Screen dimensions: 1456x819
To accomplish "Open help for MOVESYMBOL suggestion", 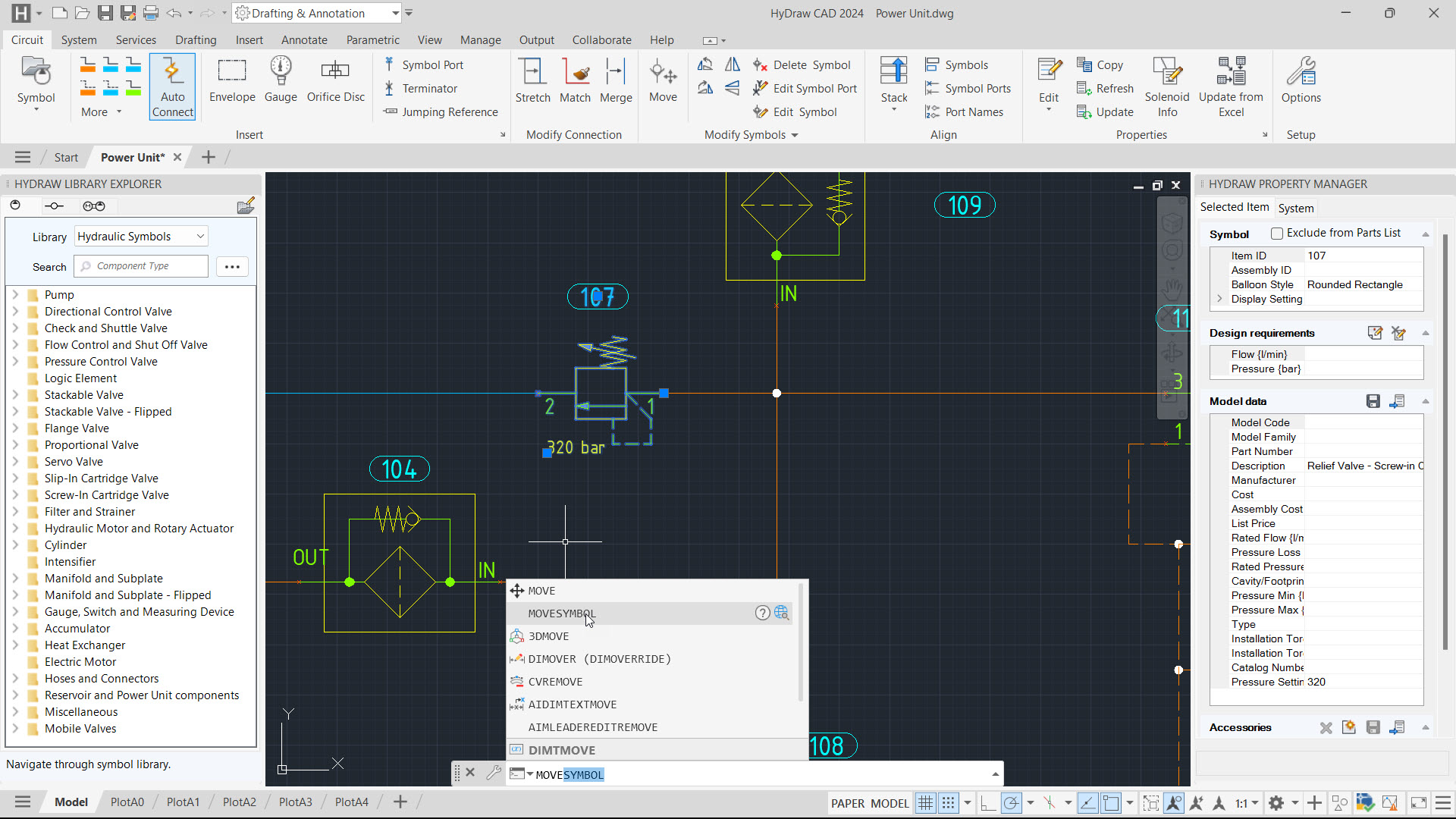I will 762,613.
